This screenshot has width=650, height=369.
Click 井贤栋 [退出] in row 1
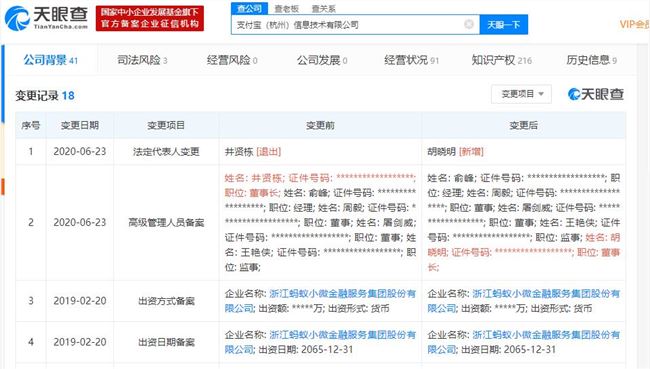point(253,152)
